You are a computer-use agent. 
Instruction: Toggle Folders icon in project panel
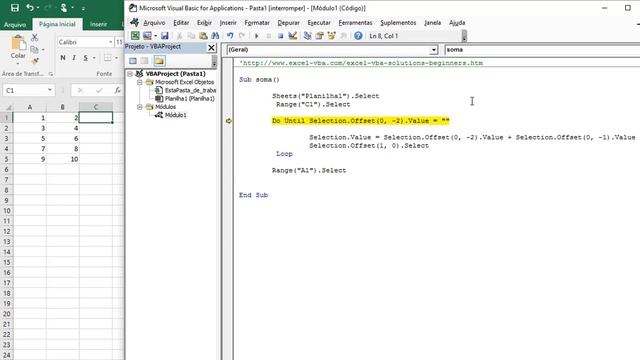coord(159,61)
